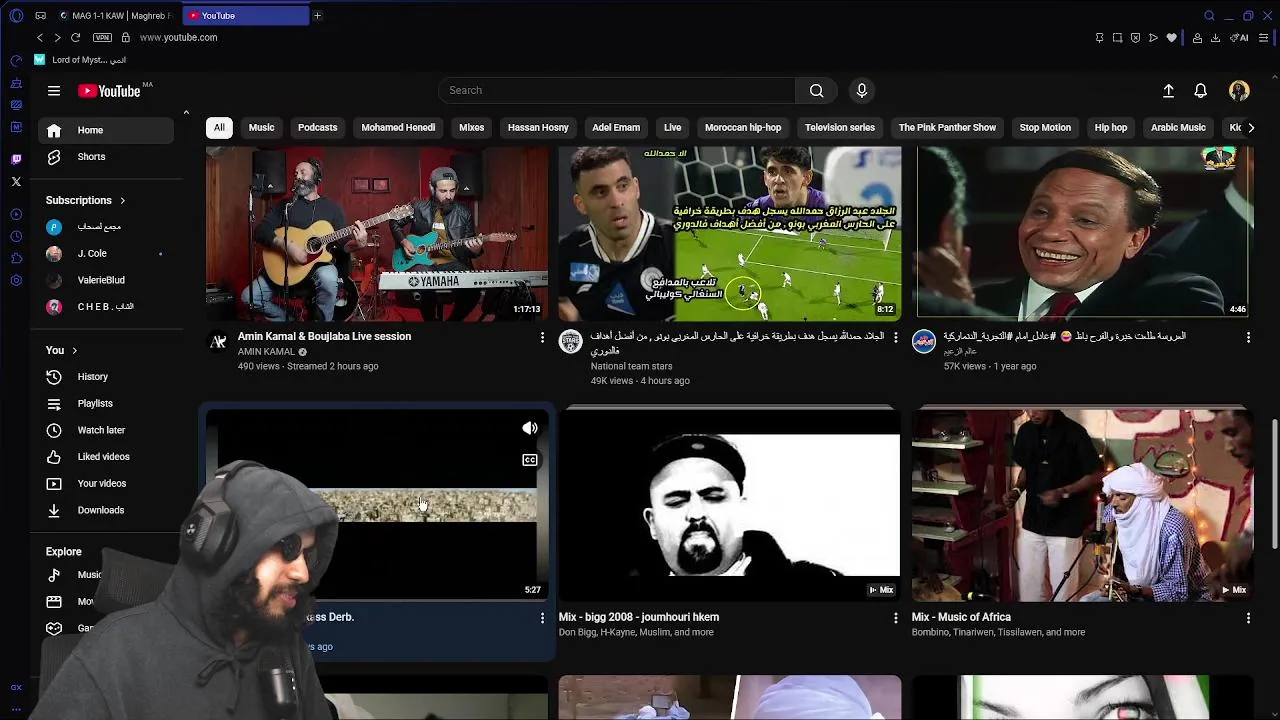Select the Mohamed Henedi chip
This screenshot has height=720, width=1280.
point(398,128)
